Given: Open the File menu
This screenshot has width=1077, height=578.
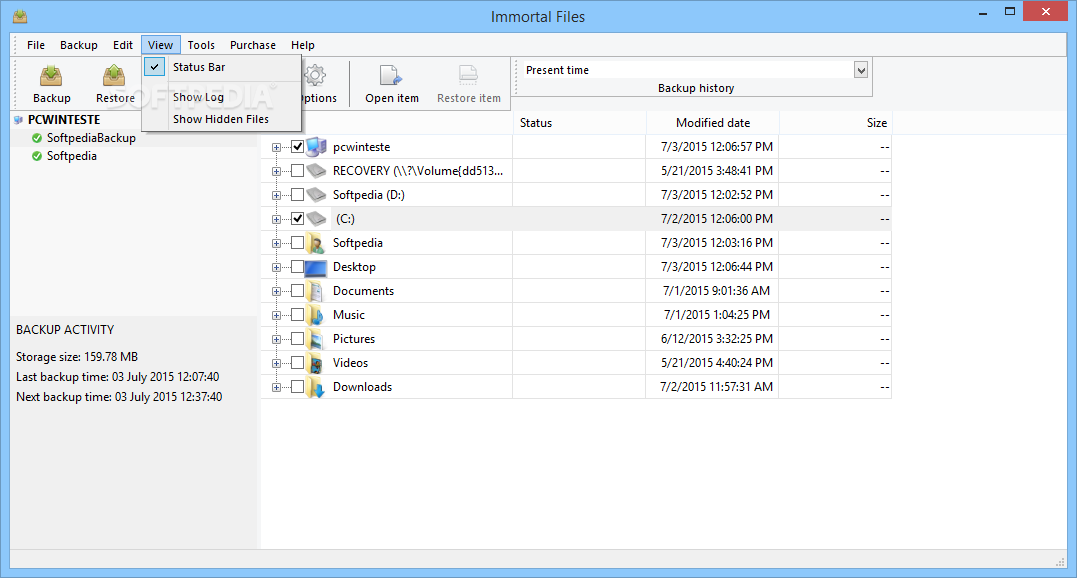Looking at the screenshot, I should click(x=36, y=45).
